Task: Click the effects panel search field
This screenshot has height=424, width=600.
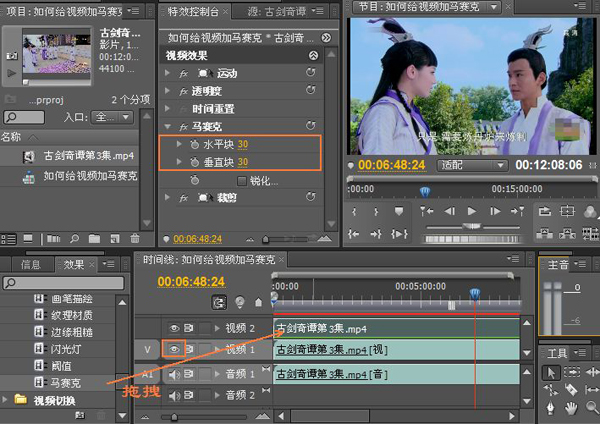Action: coord(64,283)
